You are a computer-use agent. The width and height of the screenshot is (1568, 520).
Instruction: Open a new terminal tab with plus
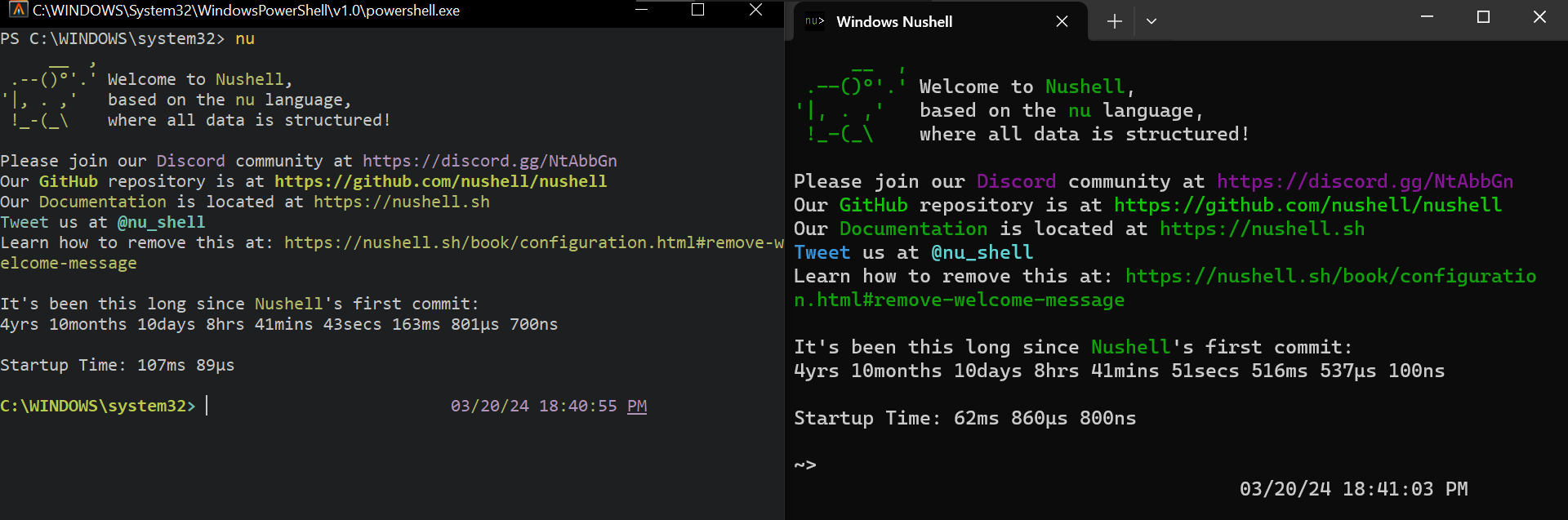1114,22
